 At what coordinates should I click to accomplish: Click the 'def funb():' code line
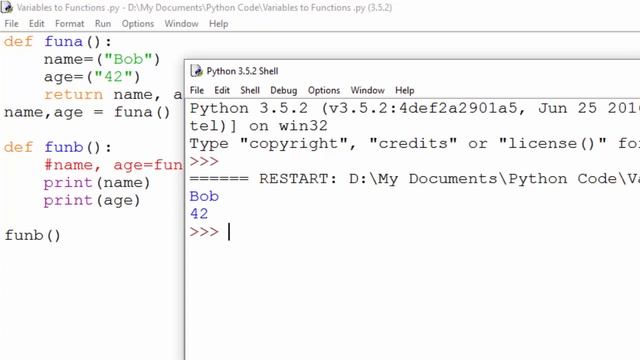[x=58, y=147]
